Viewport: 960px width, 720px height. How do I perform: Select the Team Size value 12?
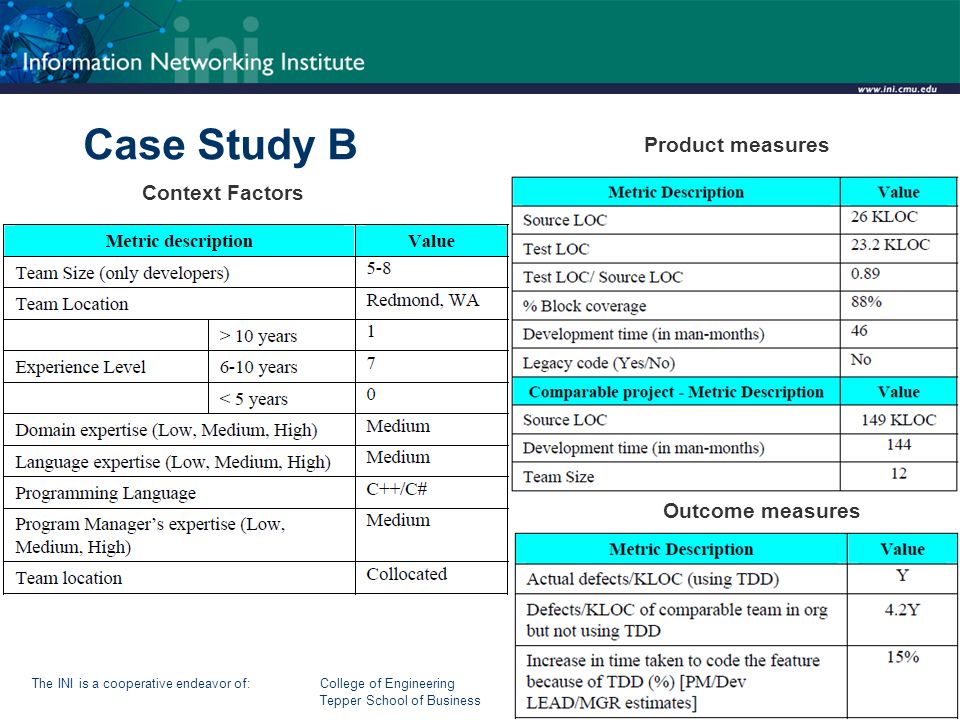pyautogui.click(x=899, y=473)
